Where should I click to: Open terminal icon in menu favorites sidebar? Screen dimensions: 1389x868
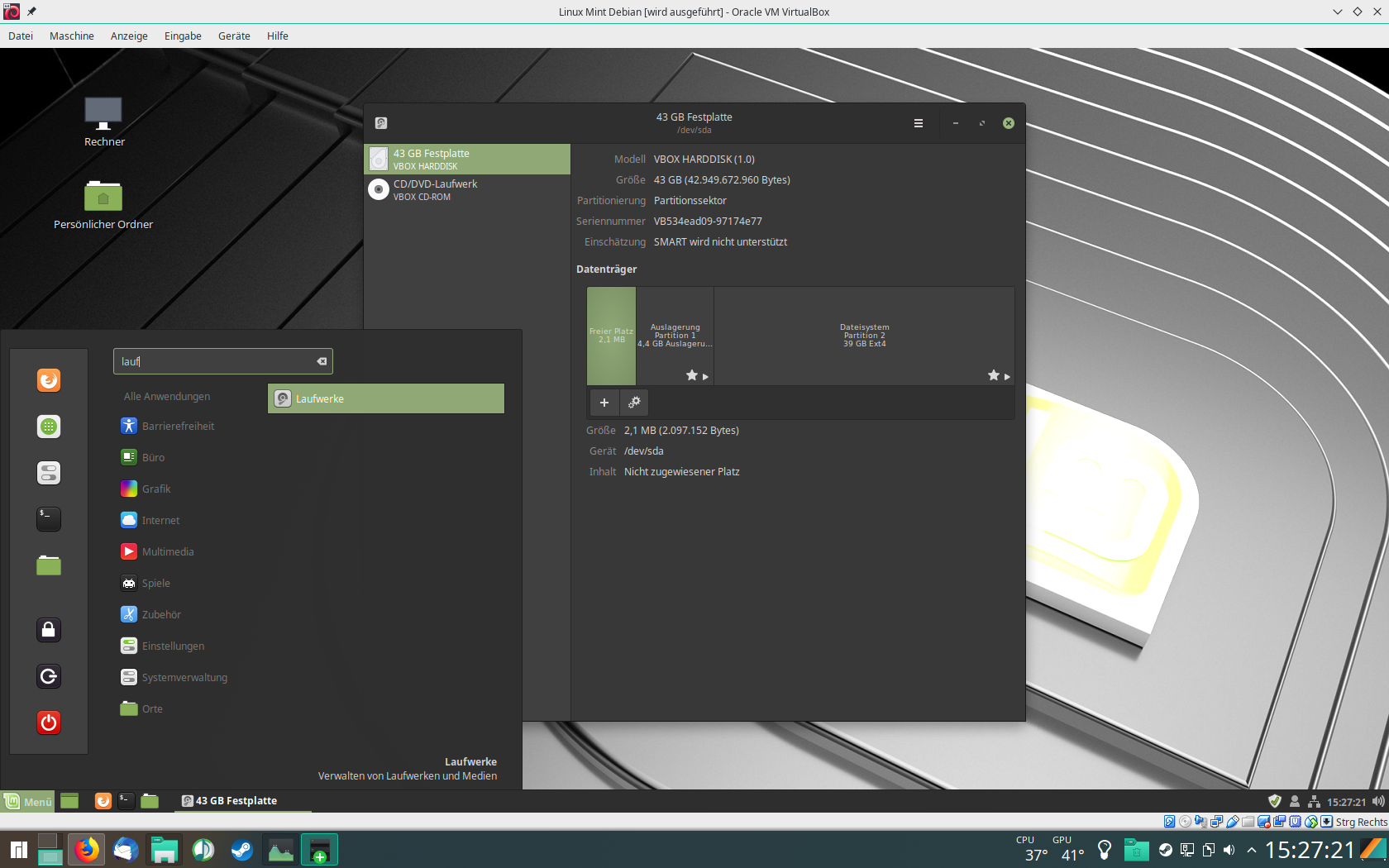pos(49,519)
